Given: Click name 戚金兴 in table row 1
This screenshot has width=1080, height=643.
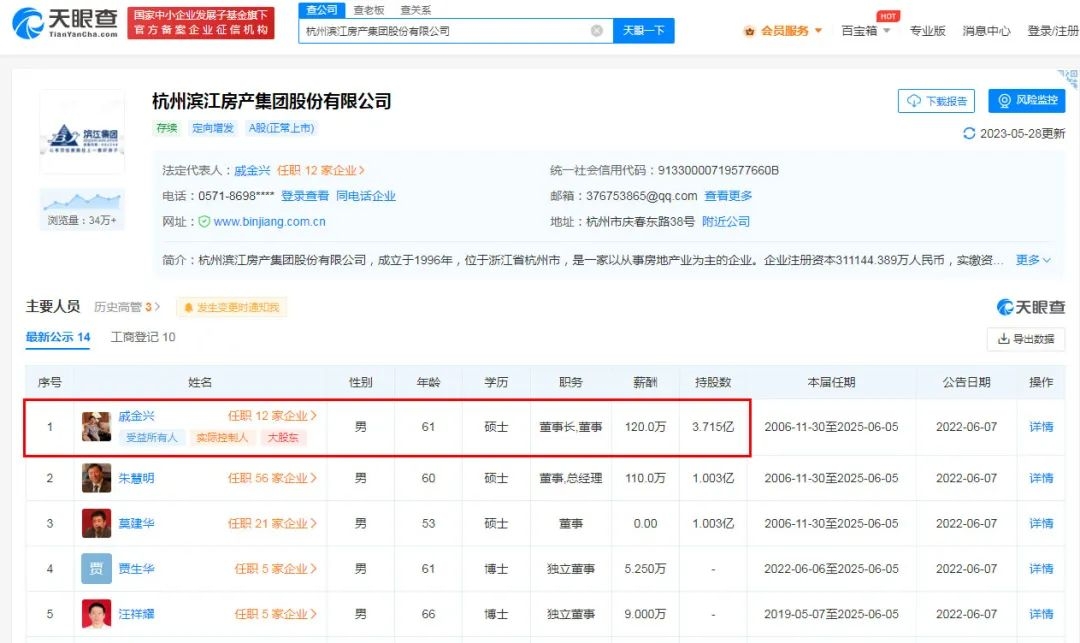Looking at the screenshot, I should pyautogui.click(x=136, y=417).
